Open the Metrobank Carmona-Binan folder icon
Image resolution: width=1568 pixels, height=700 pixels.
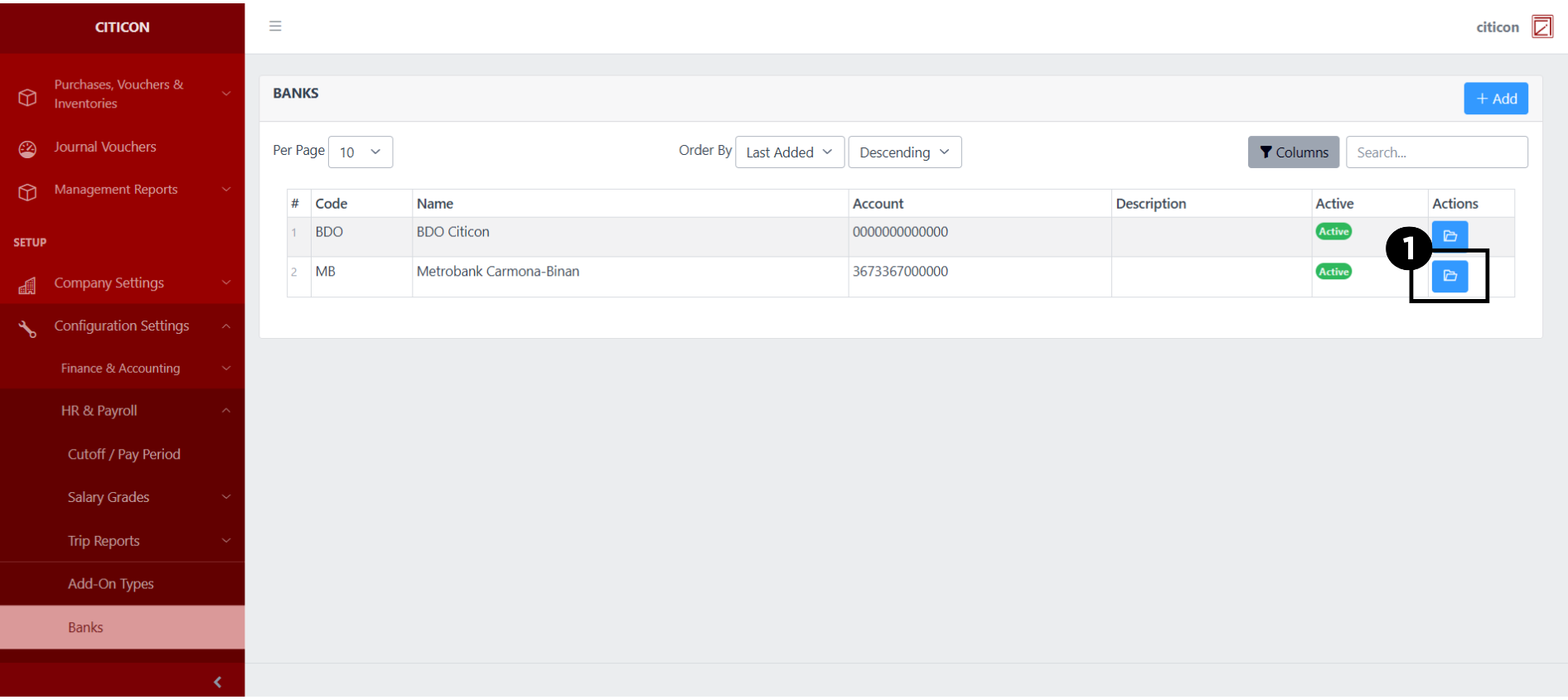(1449, 276)
